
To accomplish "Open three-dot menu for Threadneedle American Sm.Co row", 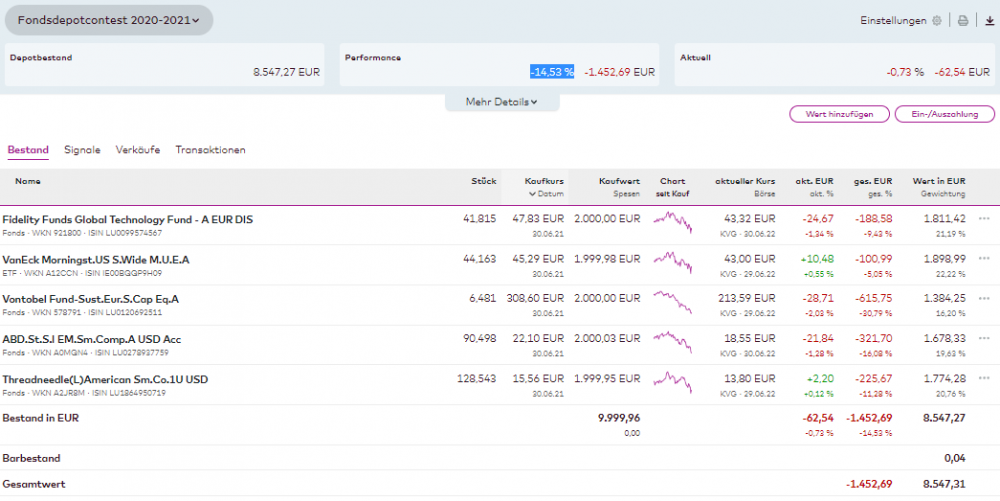I will click(985, 379).
